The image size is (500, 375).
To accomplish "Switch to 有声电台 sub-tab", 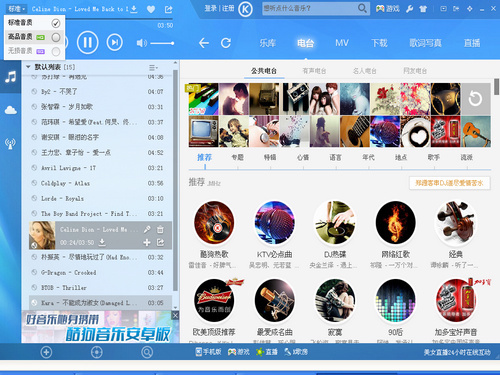I will point(314,71).
